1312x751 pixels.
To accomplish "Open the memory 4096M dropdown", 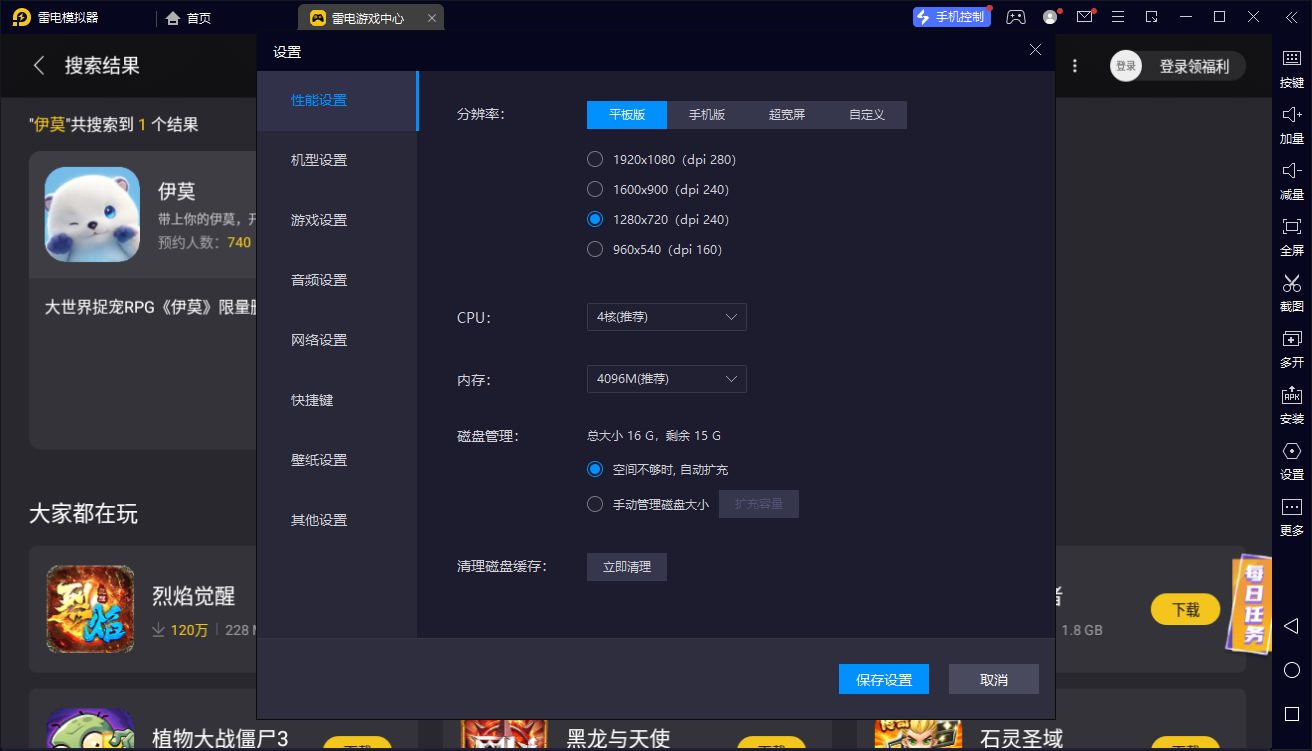I will [666, 379].
